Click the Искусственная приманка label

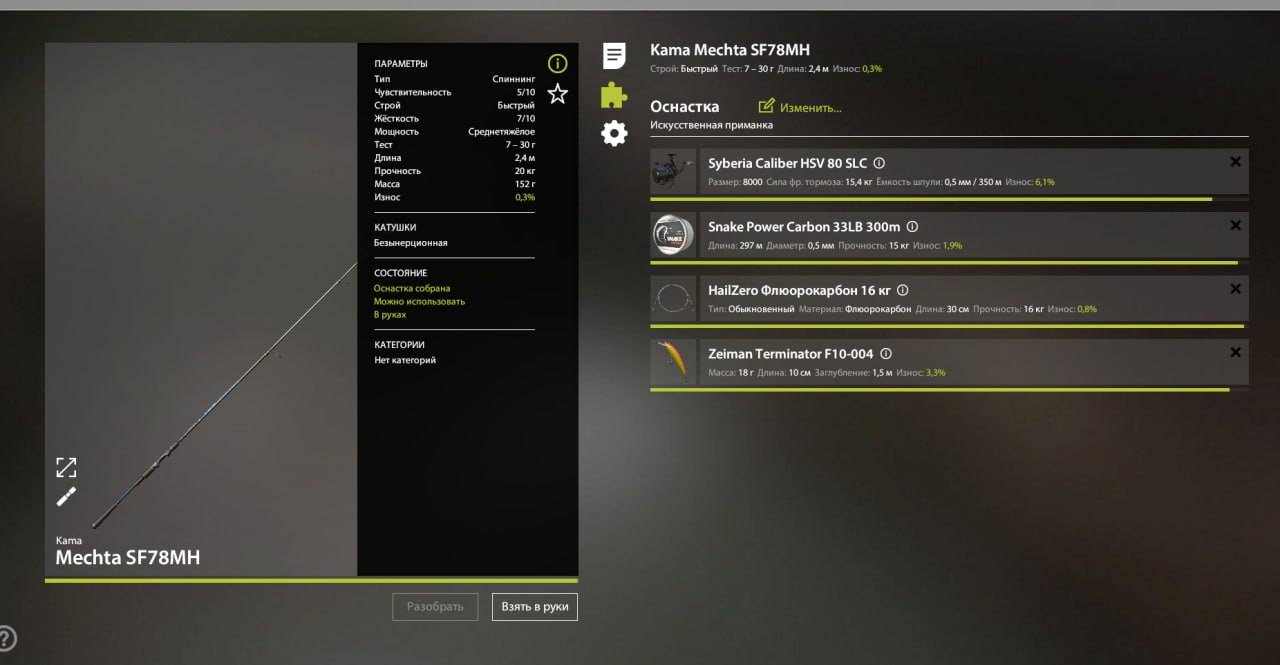[711, 125]
